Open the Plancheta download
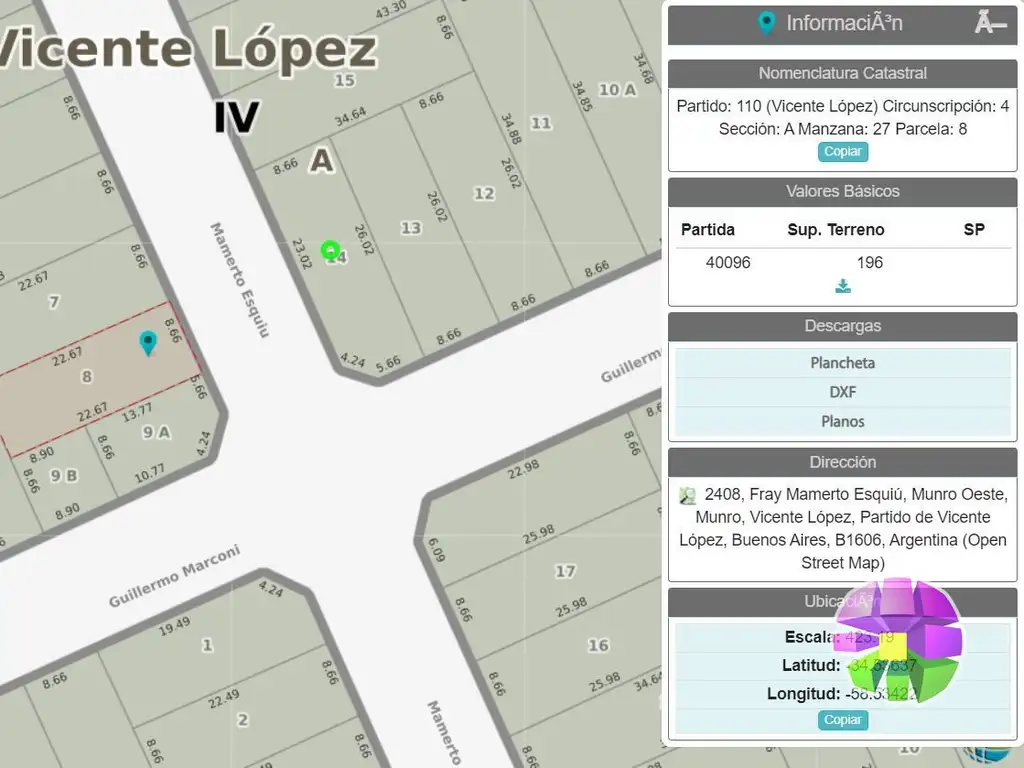The image size is (1024, 768). (842, 363)
